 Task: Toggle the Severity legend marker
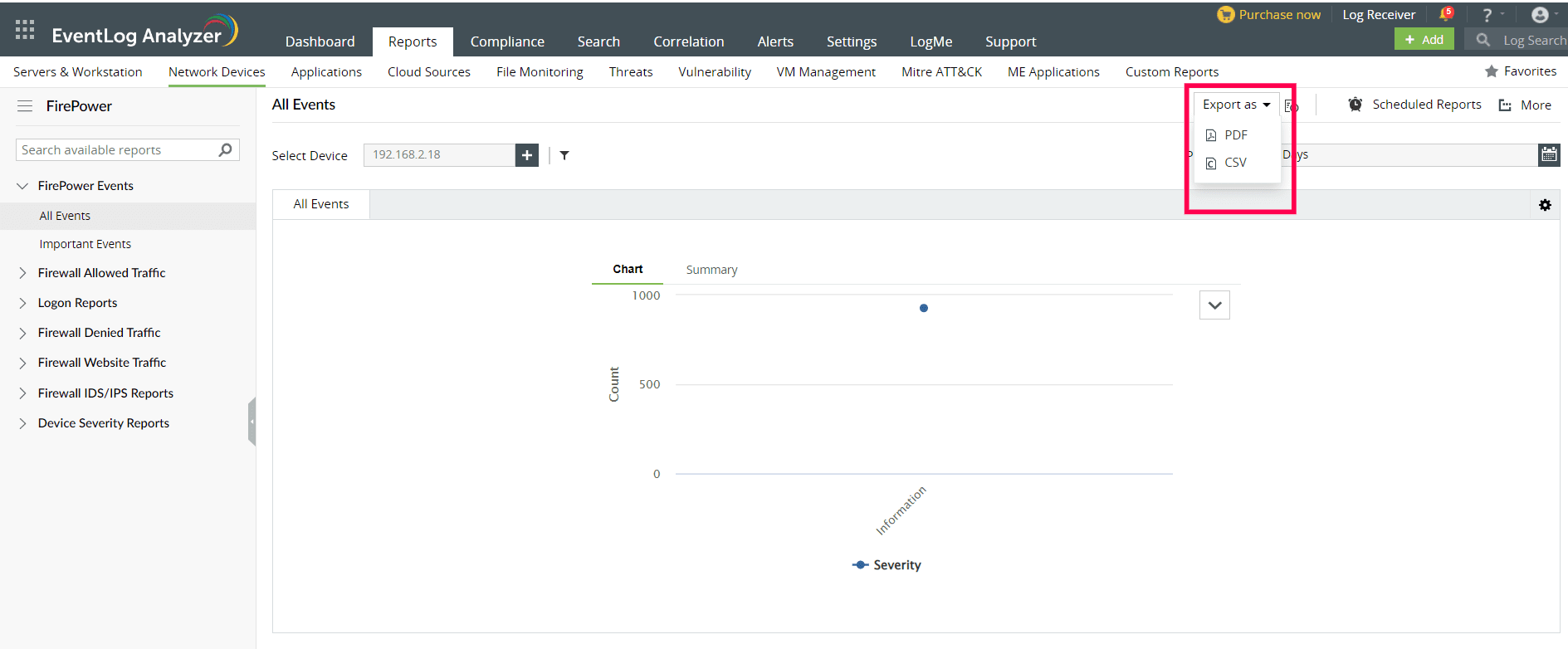click(860, 565)
